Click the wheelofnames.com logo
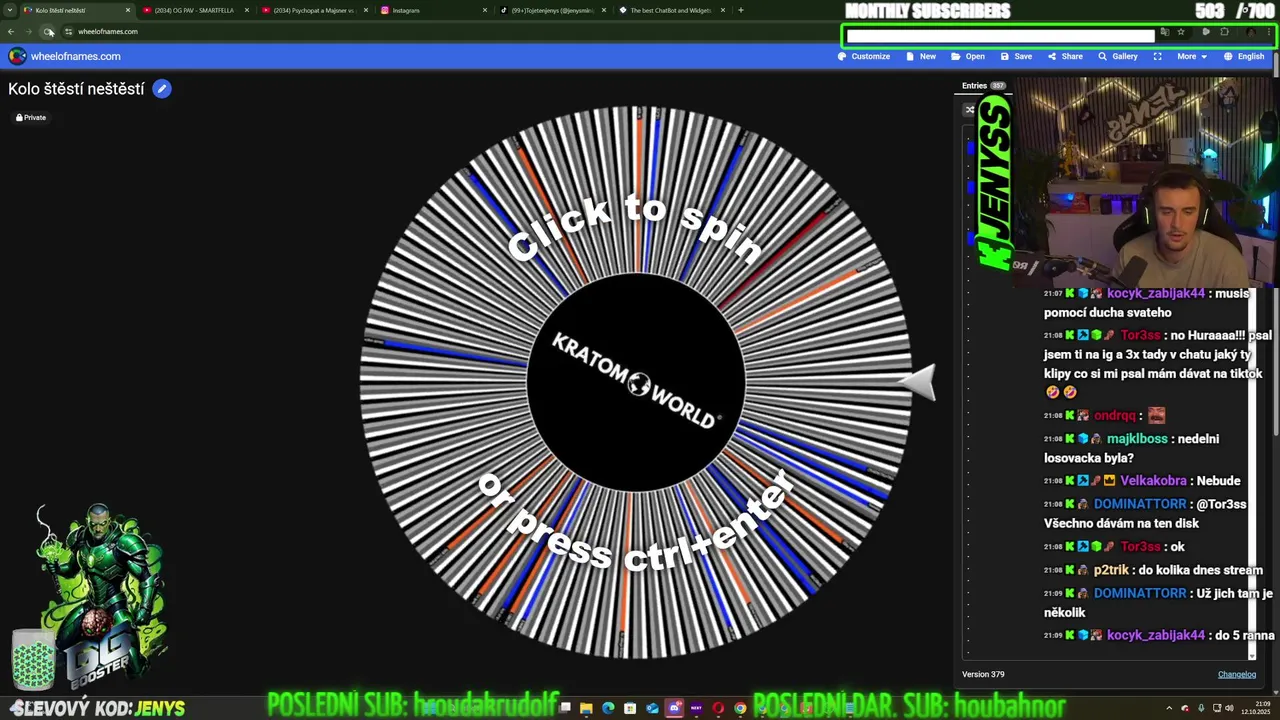The image size is (1280, 720). pyautogui.click(x=65, y=57)
